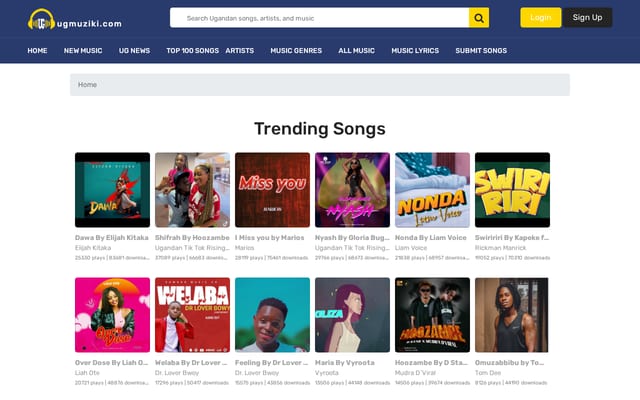This screenshot has width=640, height=400.
Task: Open the Dawa album cover thumbnail
Action: [112, 190]
